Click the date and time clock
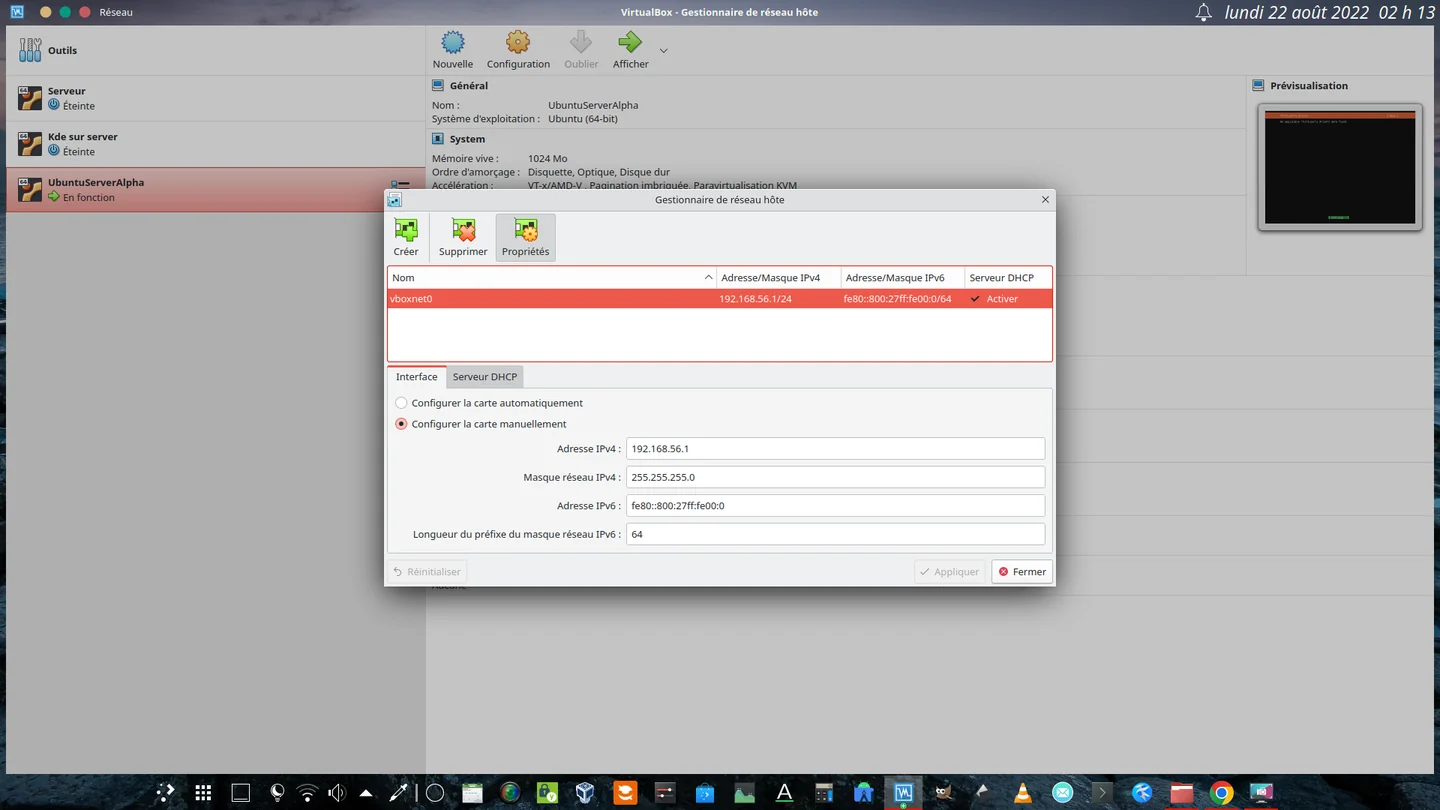Screen dimensions: 1440x810 [x=1330, y=13]
